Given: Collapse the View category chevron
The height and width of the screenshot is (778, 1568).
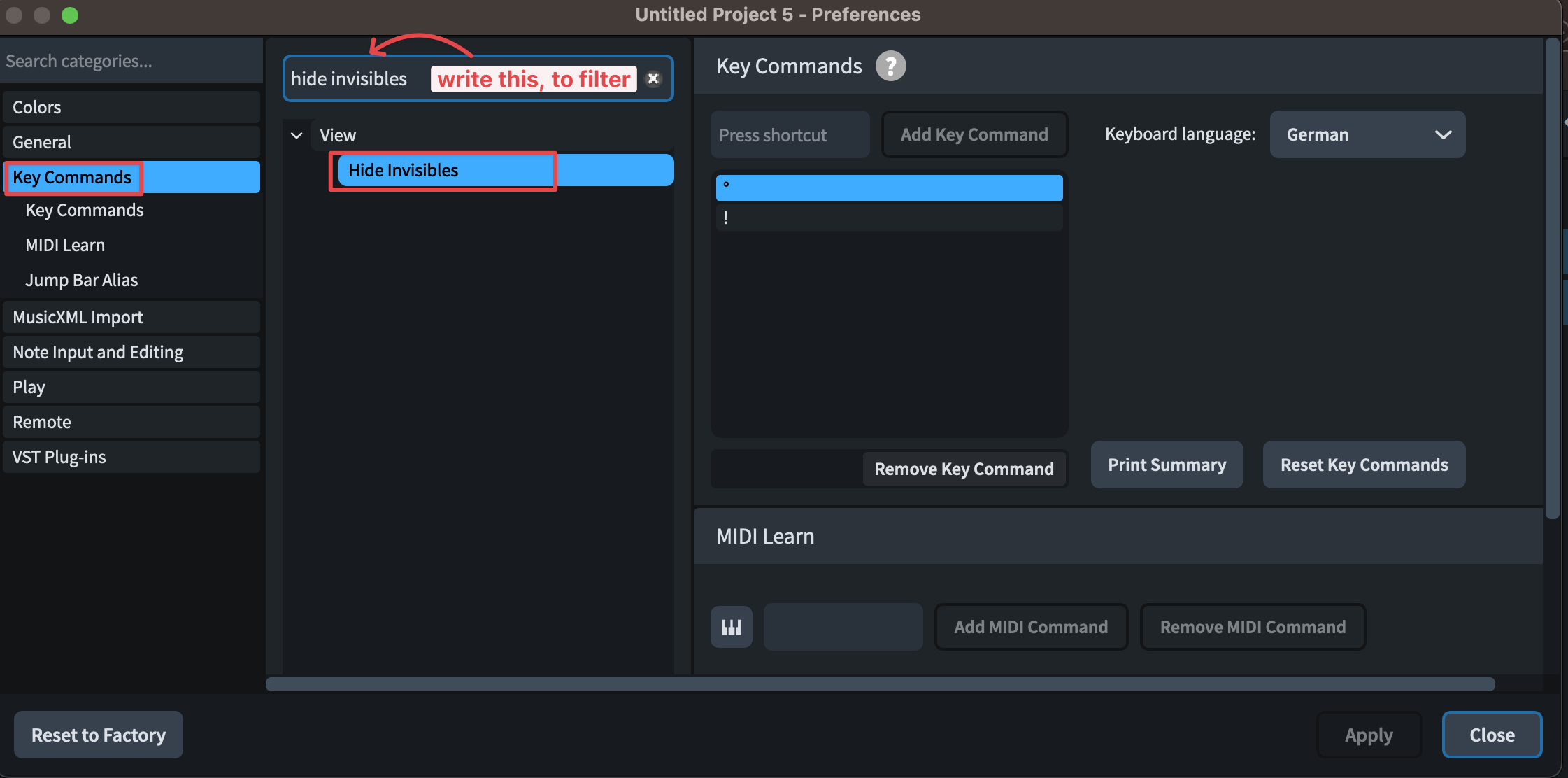Looking at the screenshot, I should 297,135.
